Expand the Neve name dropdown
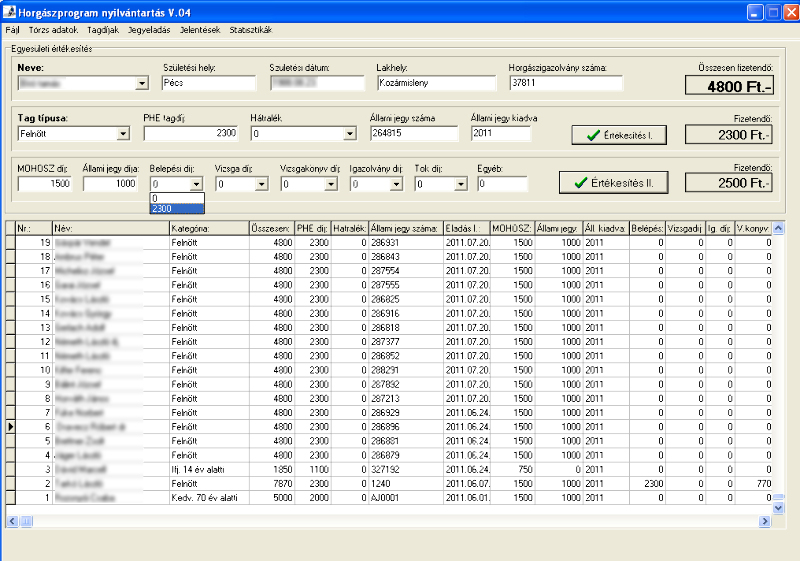 (141, 83)
